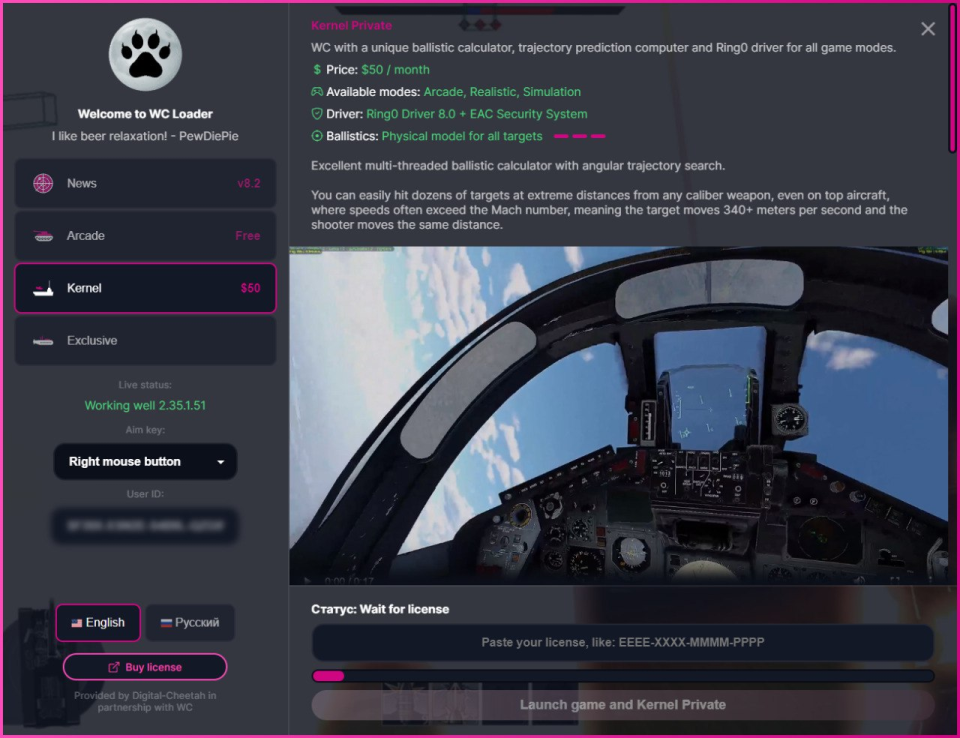Click the dropdown arrow of Aim key
The image size is (960, 738).
point(220,462)
